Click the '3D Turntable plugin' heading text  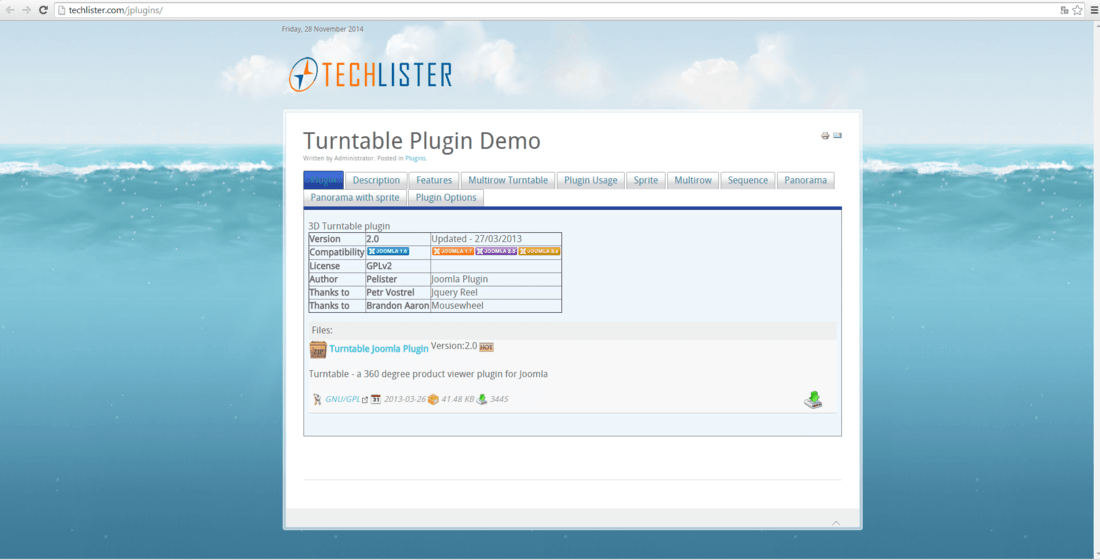(x=349, y=226)
